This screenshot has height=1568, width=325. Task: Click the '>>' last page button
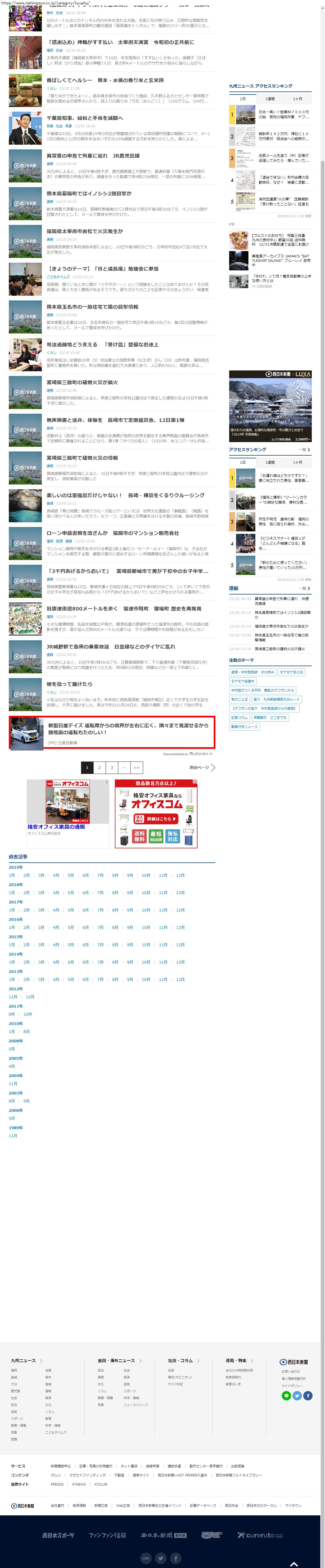click(136, 768)
